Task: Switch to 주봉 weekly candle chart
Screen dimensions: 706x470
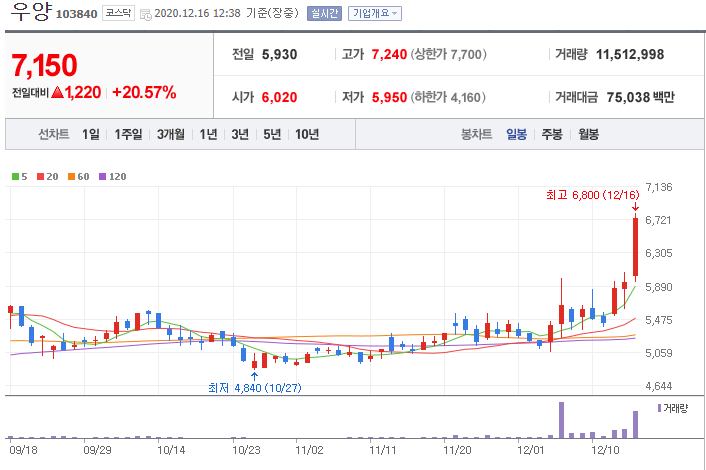Action: click(552, 135)
